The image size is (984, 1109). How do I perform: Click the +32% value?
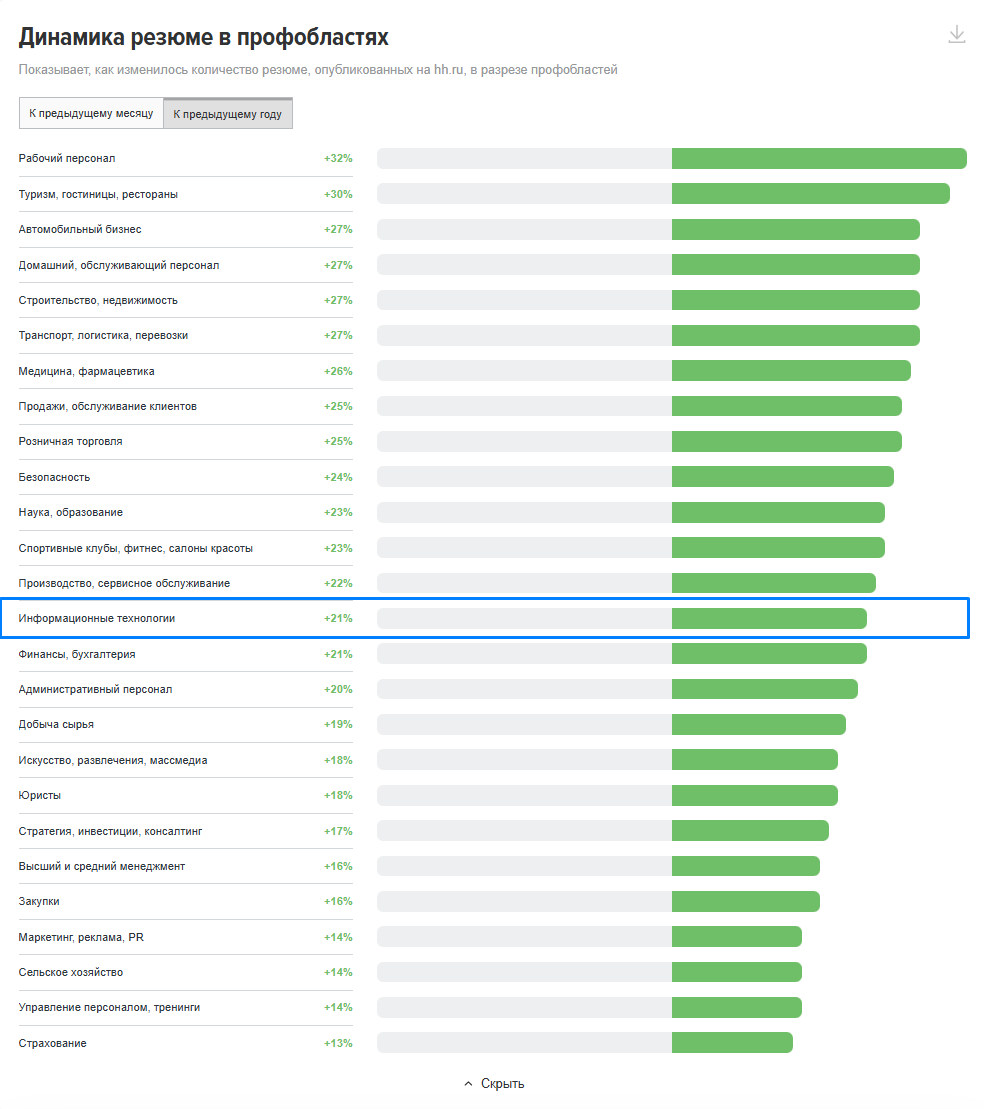click(x=338, y=158)
